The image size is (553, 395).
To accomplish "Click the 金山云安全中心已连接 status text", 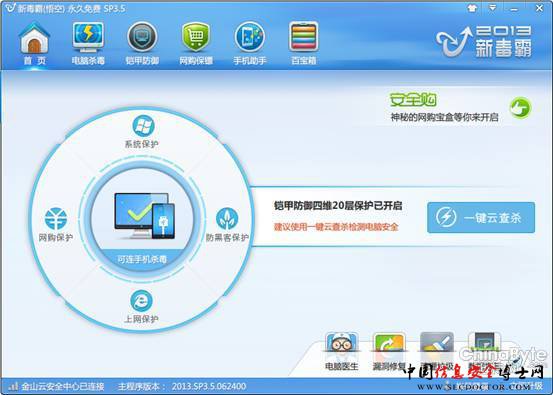I will coord(63,387).
